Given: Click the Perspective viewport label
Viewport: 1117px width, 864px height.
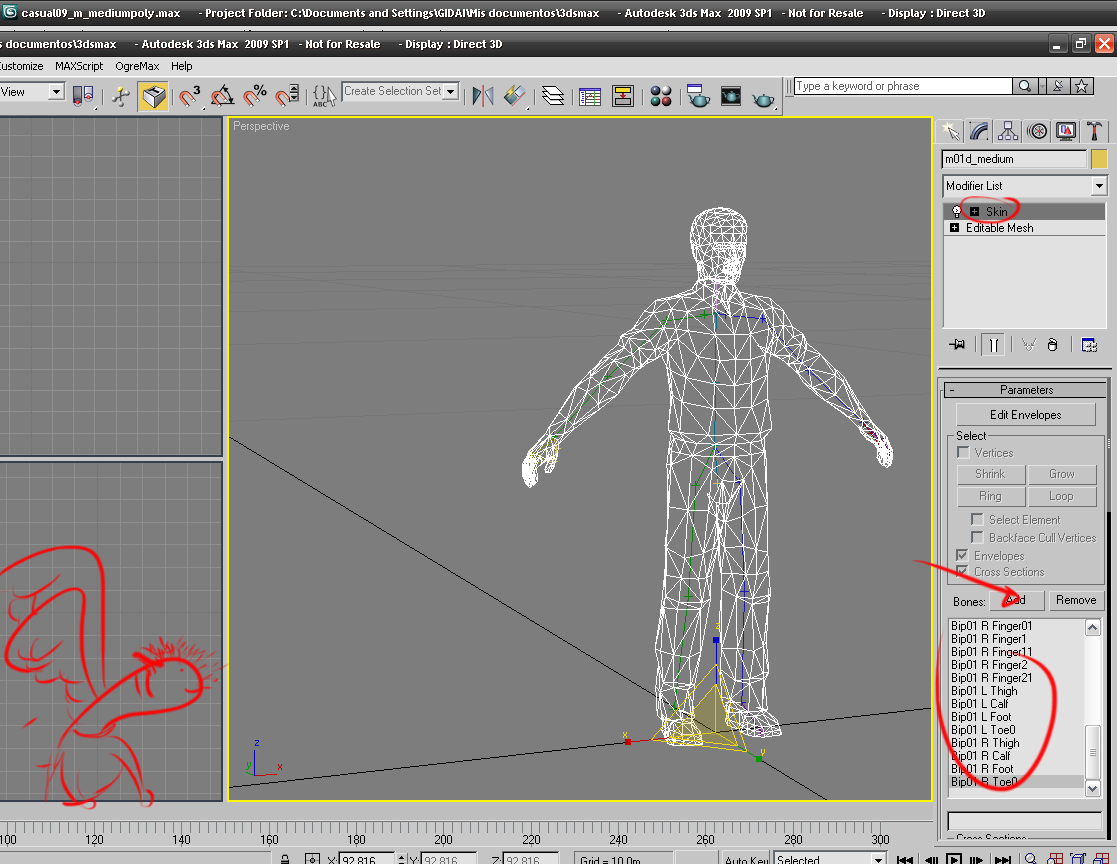Looking at the screenshot, I should point(261,126).
